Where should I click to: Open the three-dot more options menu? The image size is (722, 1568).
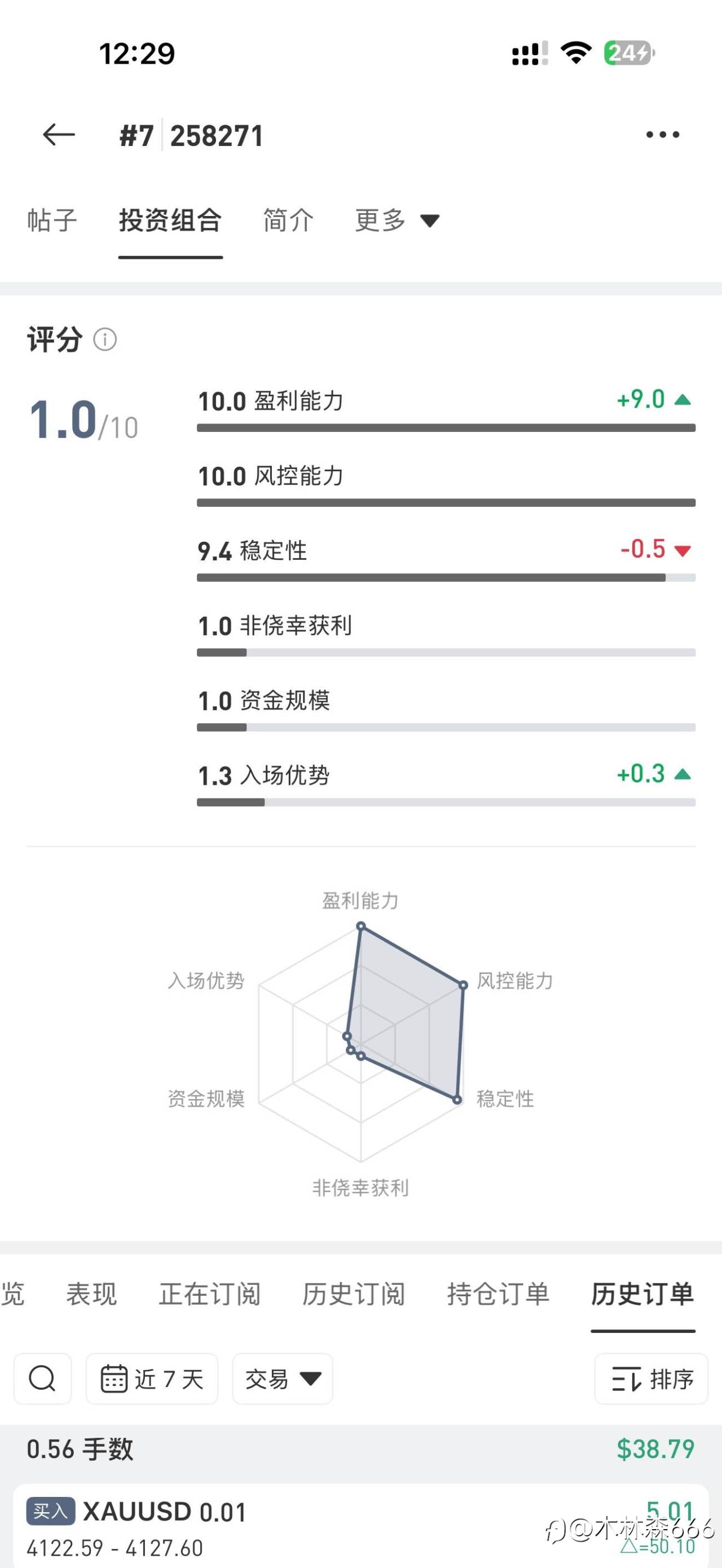click(662, 135)
